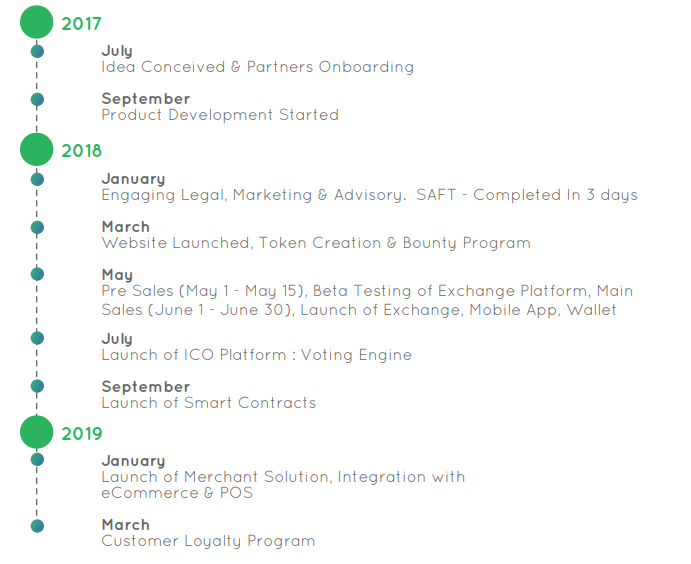Viewport: 691px width, 564px height.
Task: Select the January 2018 timeline dot
Action: click(37, 179)
